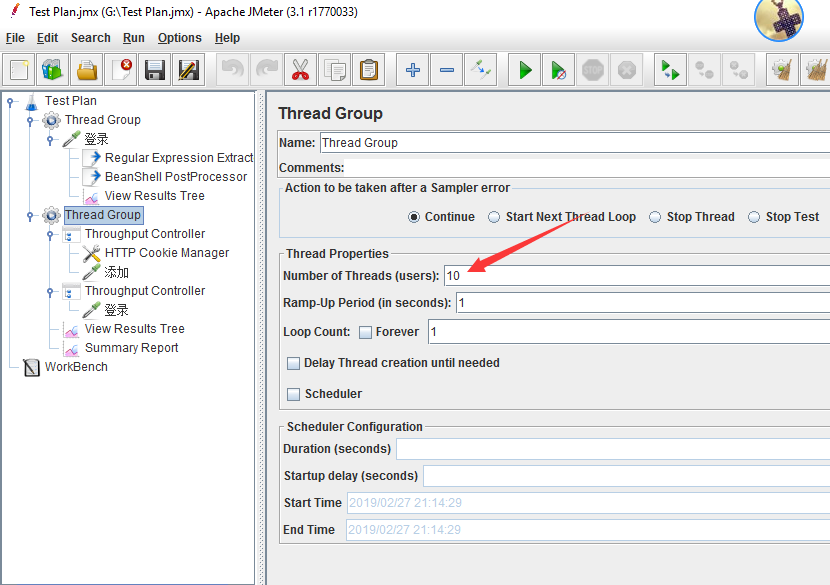Click the Startup delay (seconds) field
This screenshot has width=830, height=585.
pyautogui.click(x=627, y=476)
